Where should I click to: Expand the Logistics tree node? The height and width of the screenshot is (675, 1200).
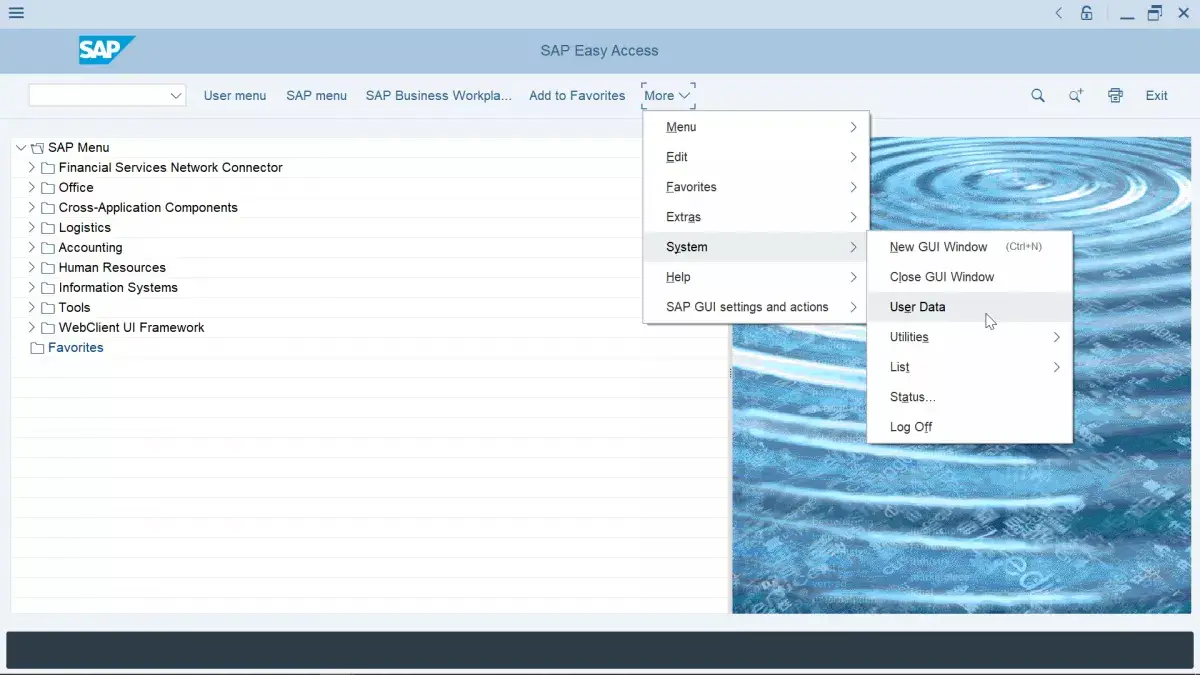pos(32,228)
